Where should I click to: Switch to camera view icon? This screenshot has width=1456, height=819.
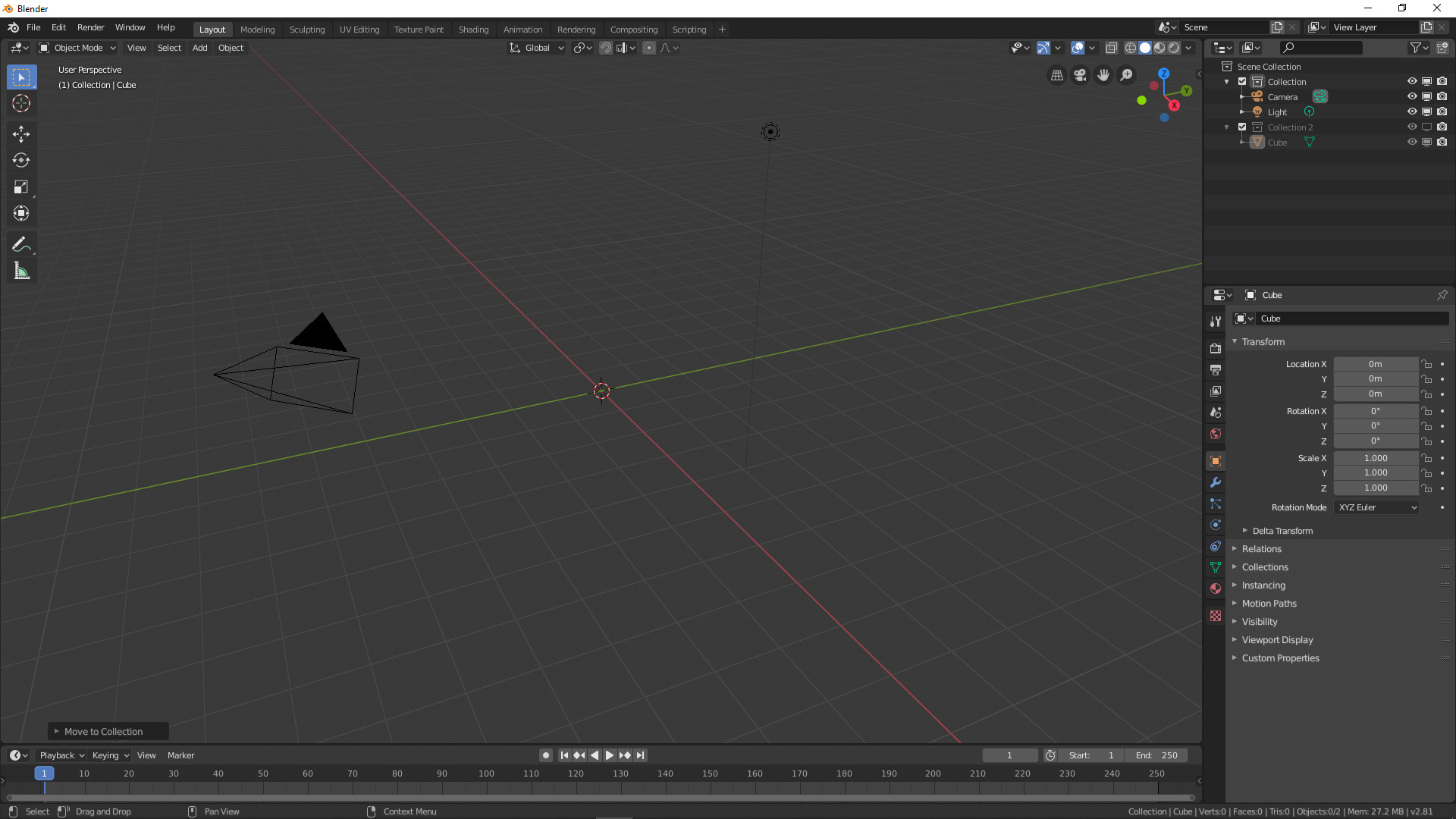tap(1080, 75)
